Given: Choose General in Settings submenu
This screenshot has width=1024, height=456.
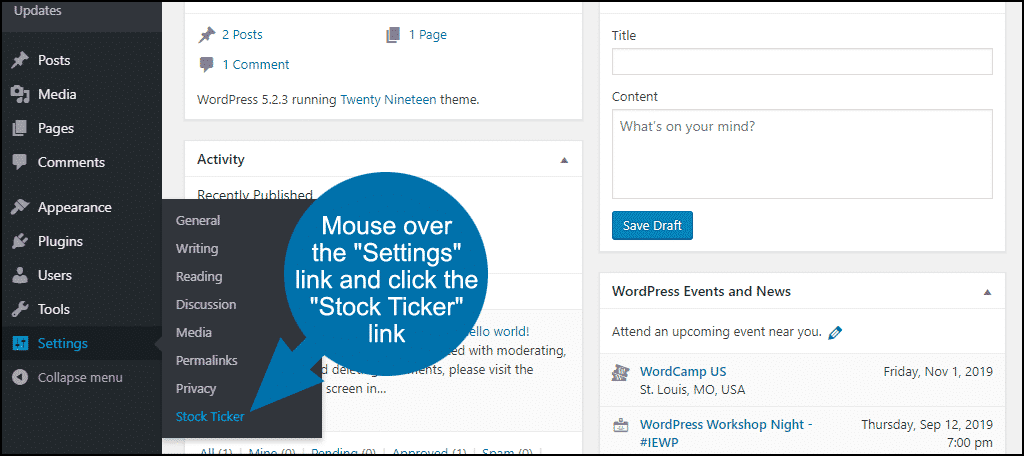Looking at the screenshot, I should pos(198,220).
